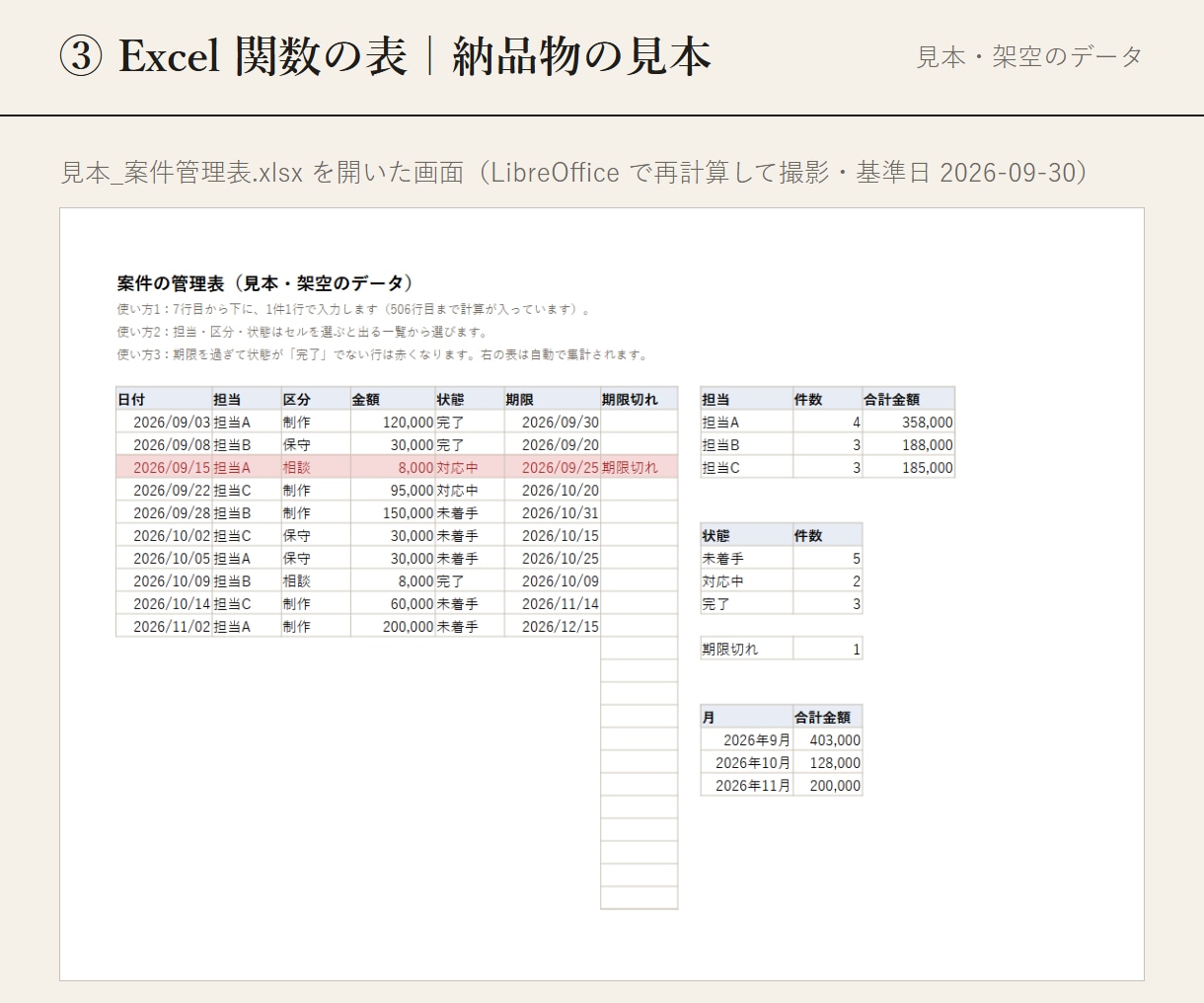Select the 月 header in monthly summary table
Screen dimensions: 1204x1003
coord(747,717)
